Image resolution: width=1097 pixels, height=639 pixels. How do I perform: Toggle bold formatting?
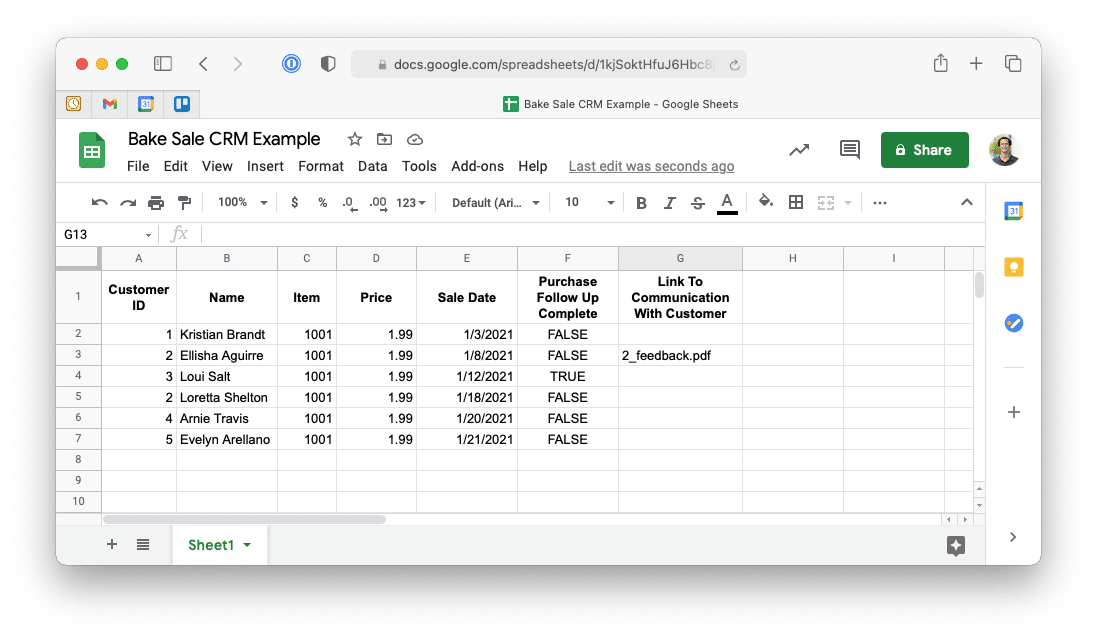click(641, 202)
